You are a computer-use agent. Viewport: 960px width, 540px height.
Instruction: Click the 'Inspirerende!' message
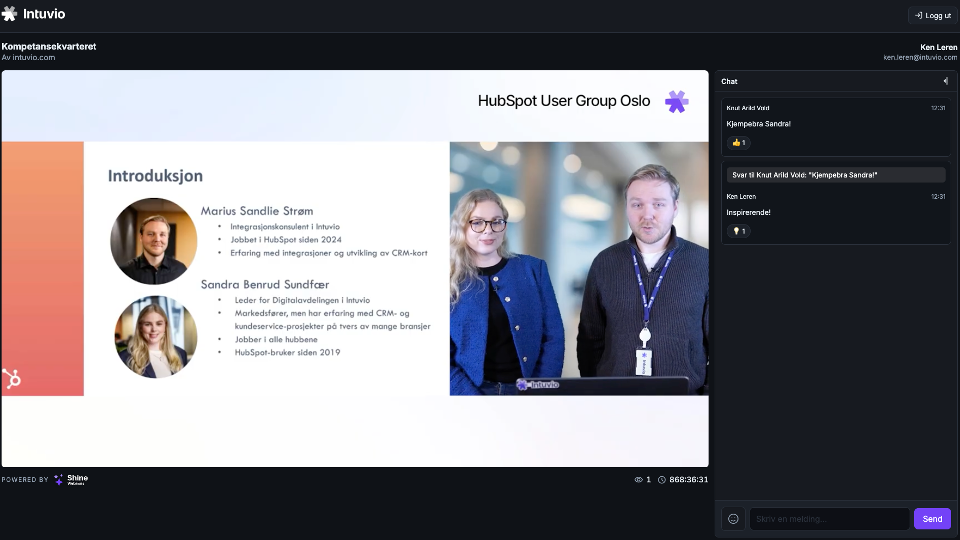point(748,212)
